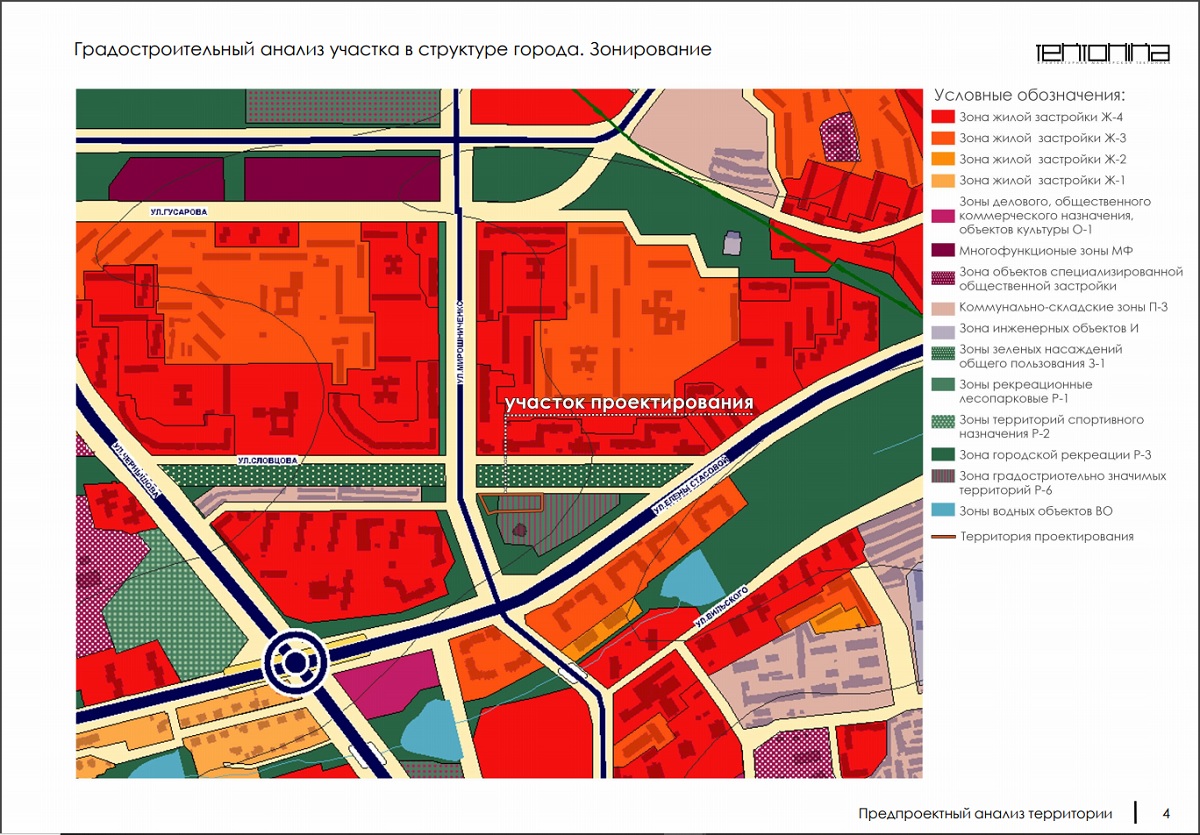Viewport: 1200px width, 835px height.
Task: Click the orange-outlined project site on the map
Action: click(x=511, y=503)
